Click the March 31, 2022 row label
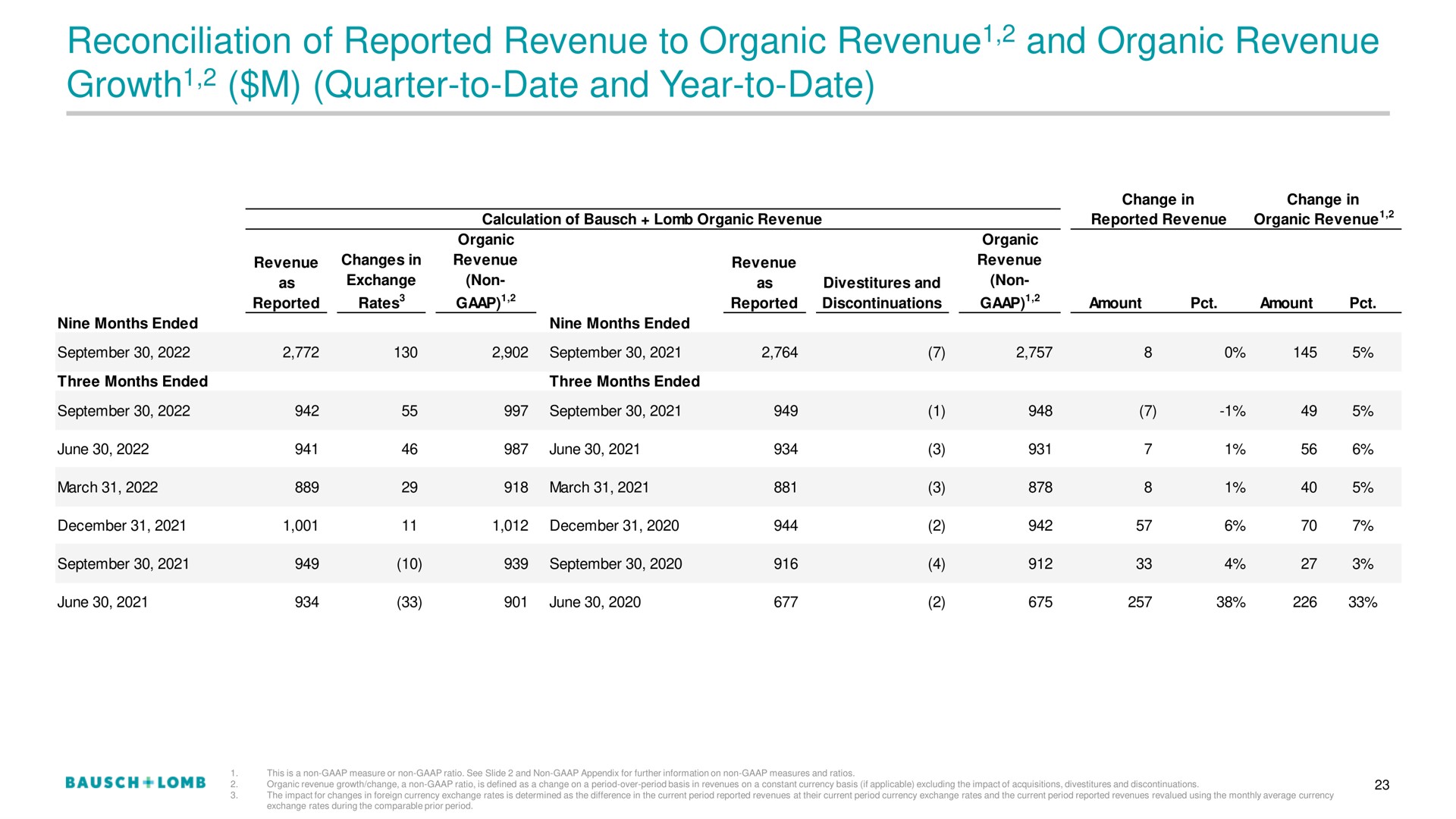This screenshot has height=819, width=1456. pos(108,488)
